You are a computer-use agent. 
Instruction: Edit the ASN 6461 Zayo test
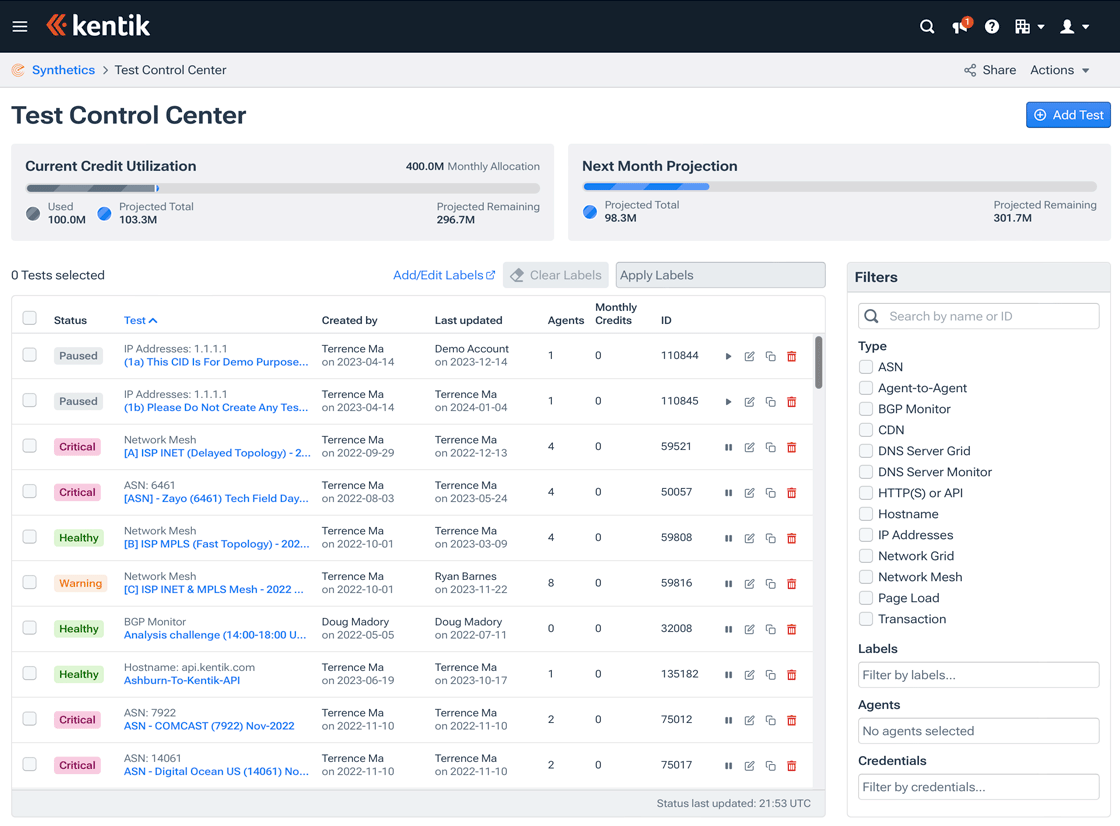(x=749, y=492)
